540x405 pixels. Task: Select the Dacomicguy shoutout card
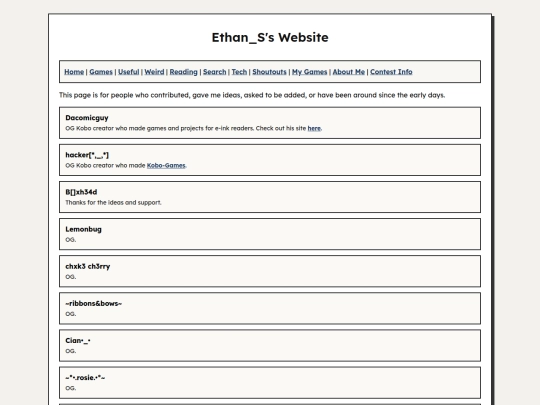tap(270, 123)
